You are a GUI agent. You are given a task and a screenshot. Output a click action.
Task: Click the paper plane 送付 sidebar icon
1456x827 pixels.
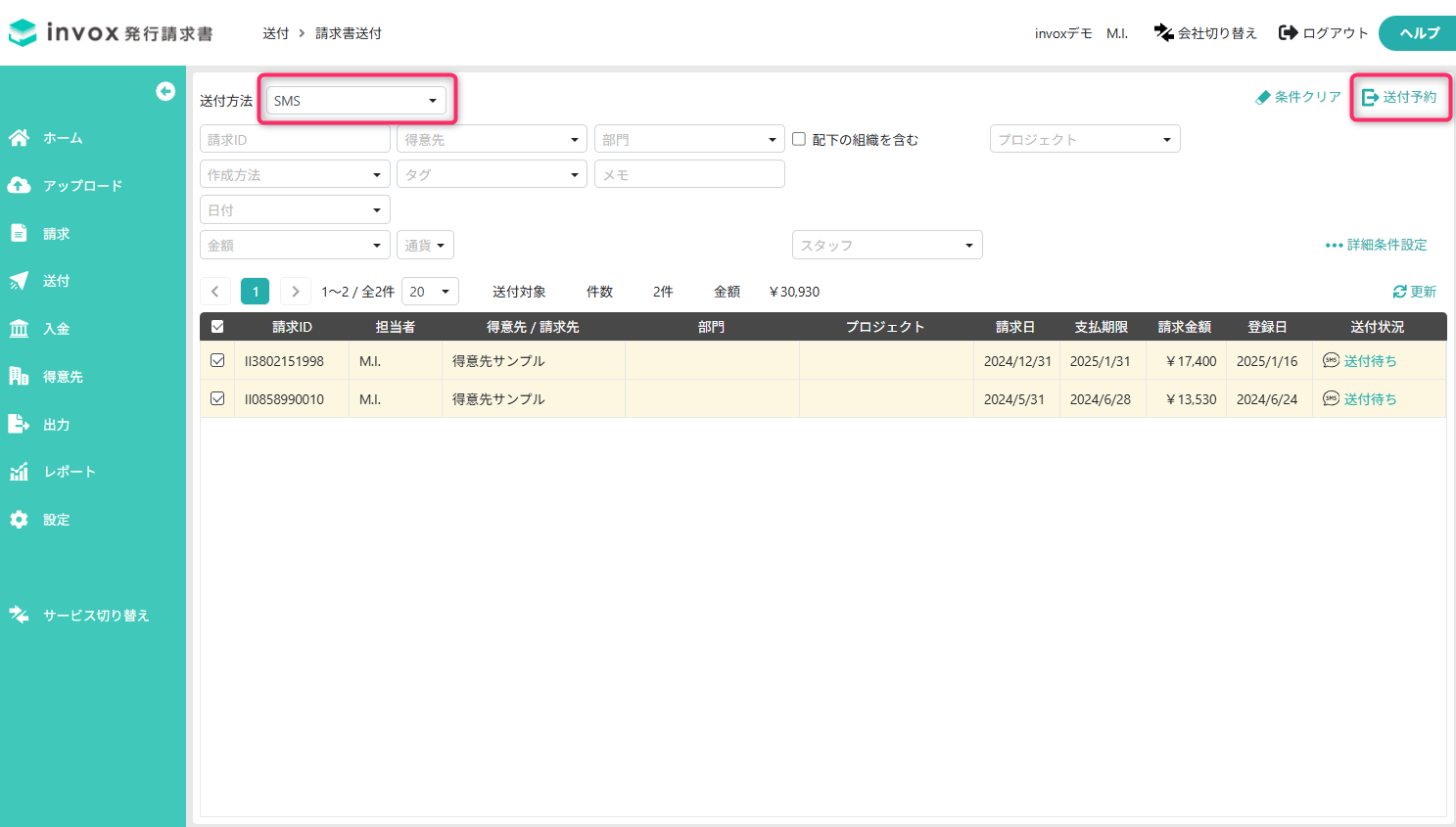(19, 281)
